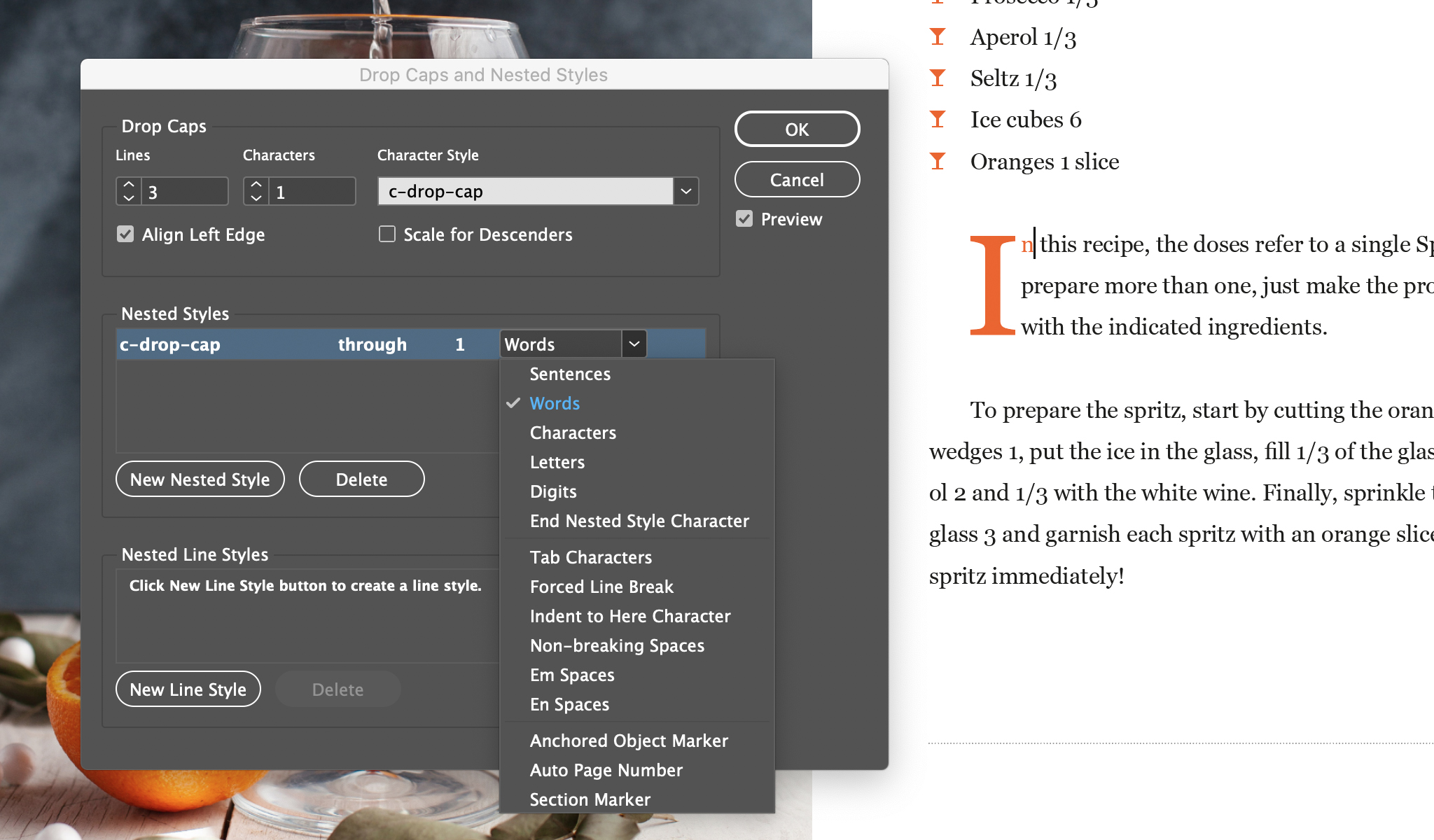Select Sentences from the open menu
The height and width of the screenshot is (840, 1434).
tap(569, 374)
